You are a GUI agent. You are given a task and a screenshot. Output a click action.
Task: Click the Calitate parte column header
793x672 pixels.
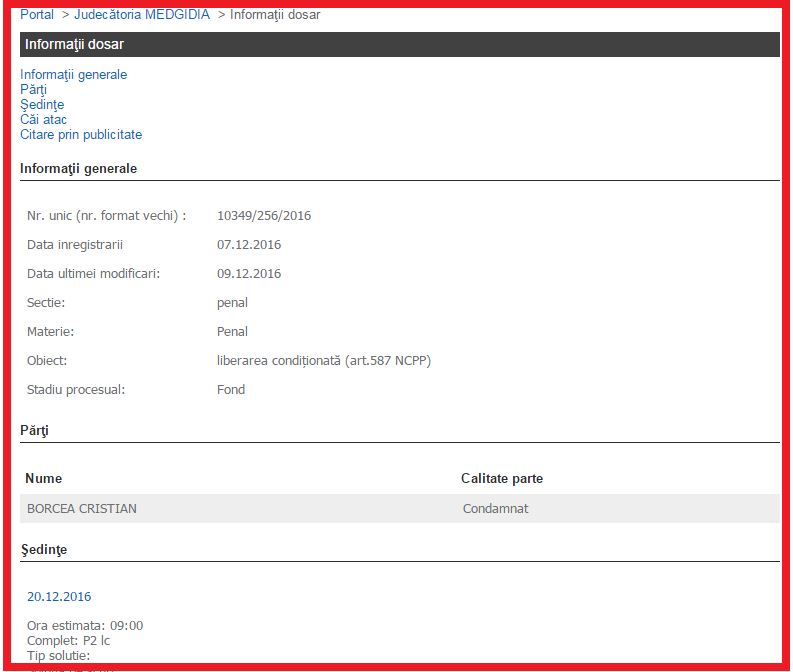pos(502,479)
